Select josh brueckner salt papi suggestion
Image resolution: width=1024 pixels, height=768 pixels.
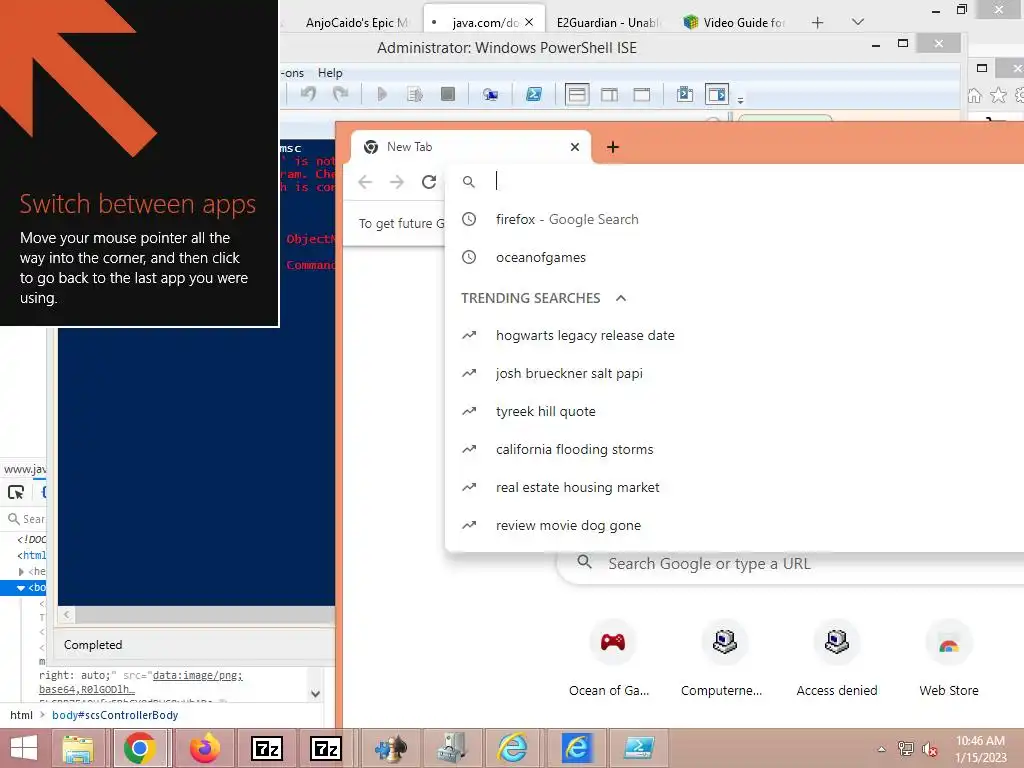tap(734, 374)
